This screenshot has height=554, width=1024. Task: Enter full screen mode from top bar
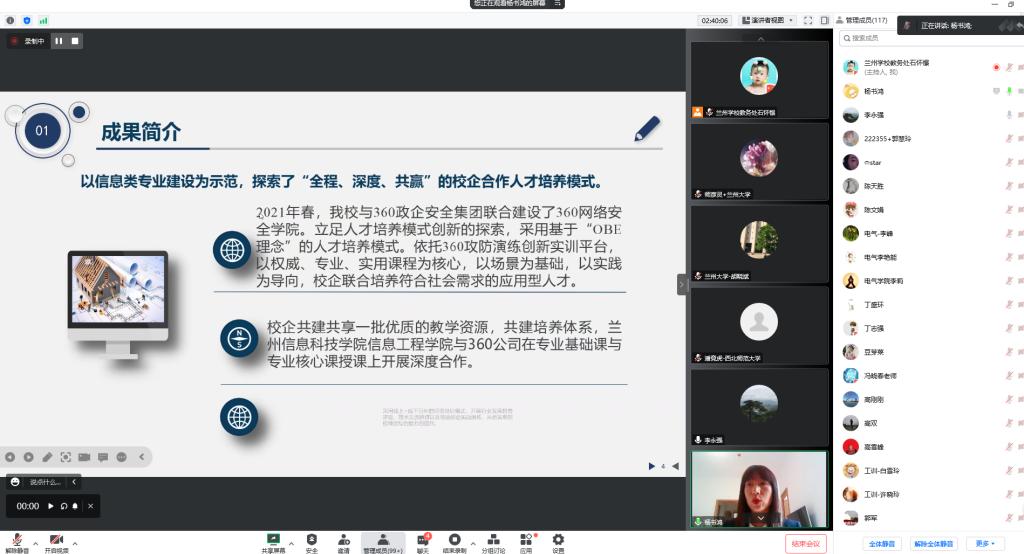tap(809, 20)
